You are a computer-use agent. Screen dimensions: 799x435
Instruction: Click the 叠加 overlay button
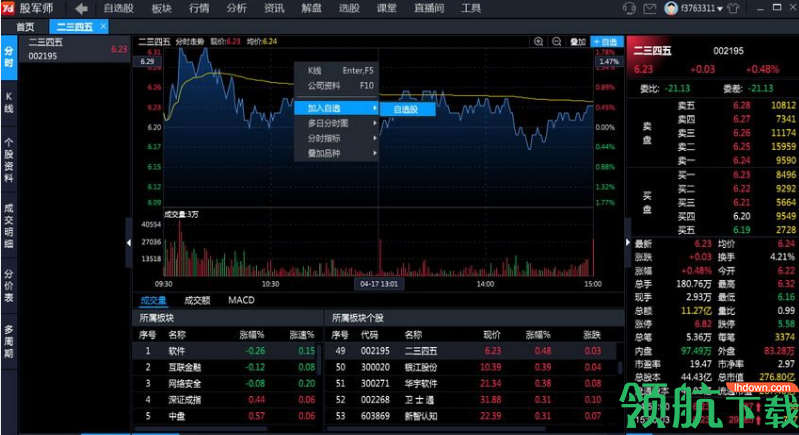coord(578,42)
